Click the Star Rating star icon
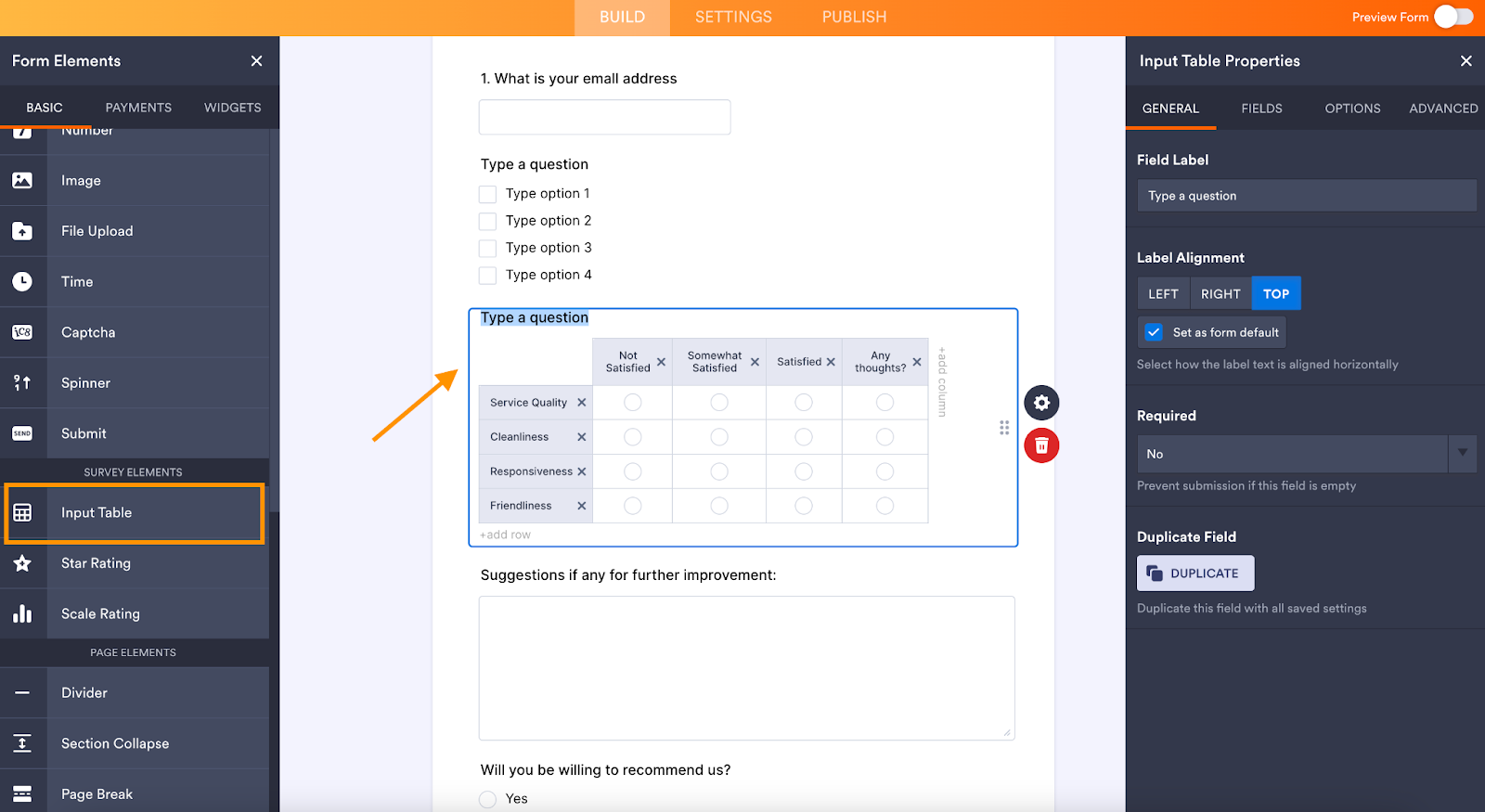This screenshot has width=1485, height=812. pos(22,563)
